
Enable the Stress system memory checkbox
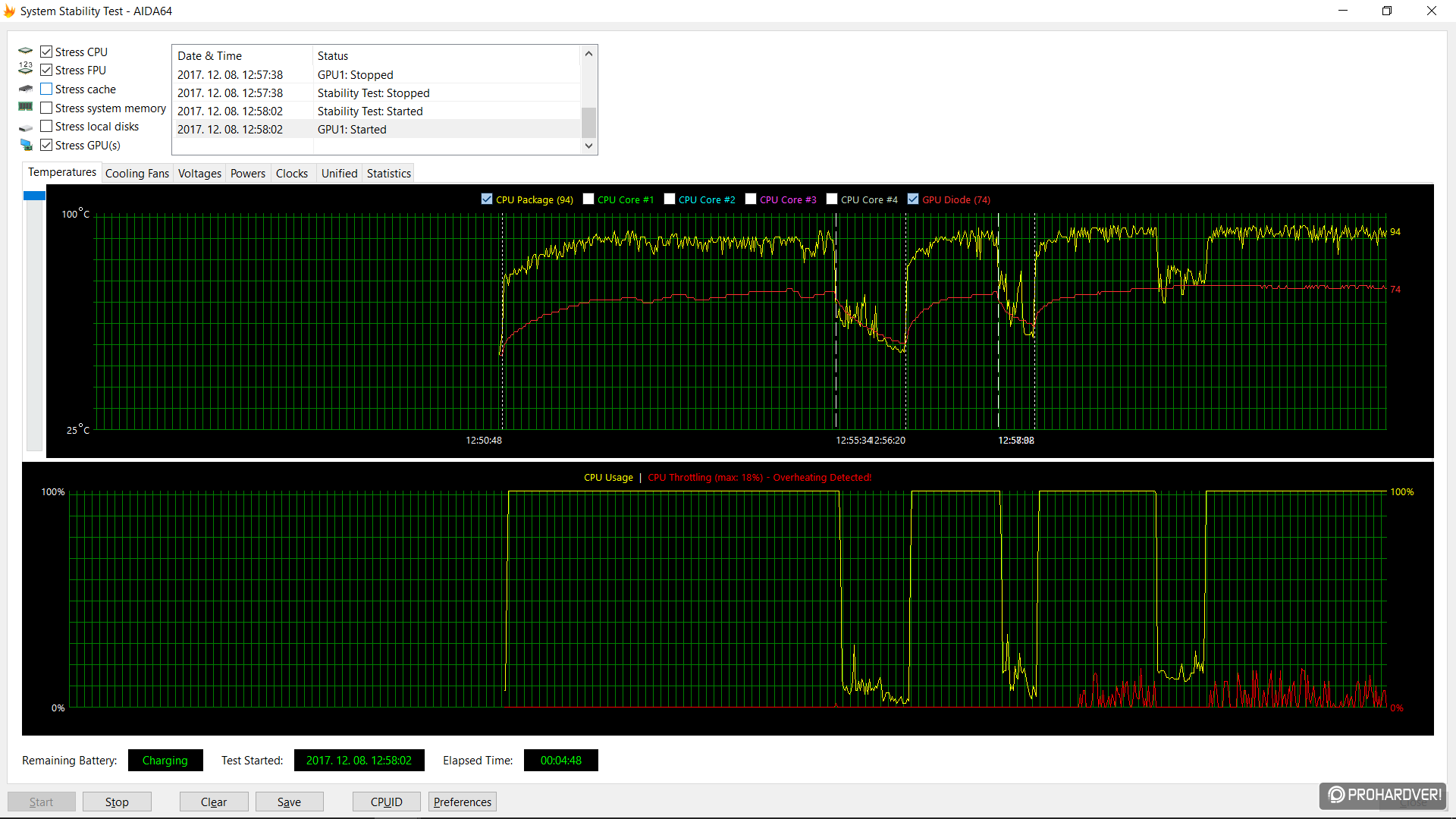pos(46,108)
